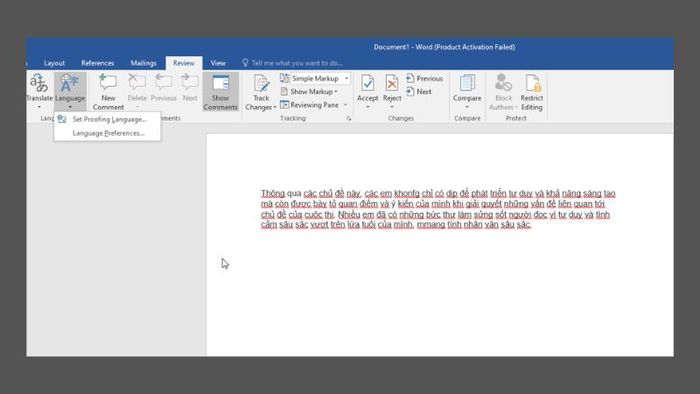Viewport: 700px width, 394px height.
Task: Click the Translate icon
Action: (x=38, y=83)
